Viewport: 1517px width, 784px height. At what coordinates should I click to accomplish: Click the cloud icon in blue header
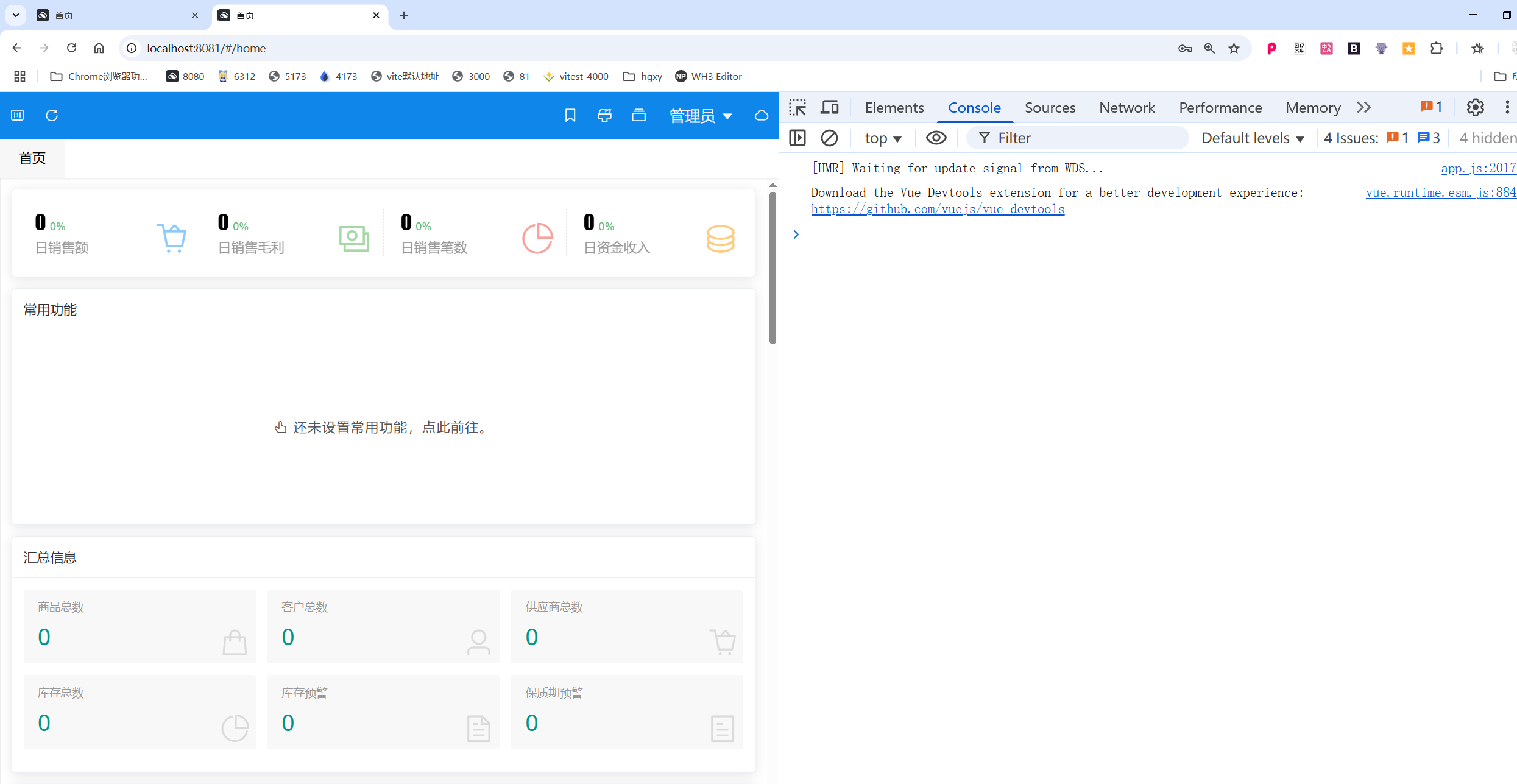762,115
